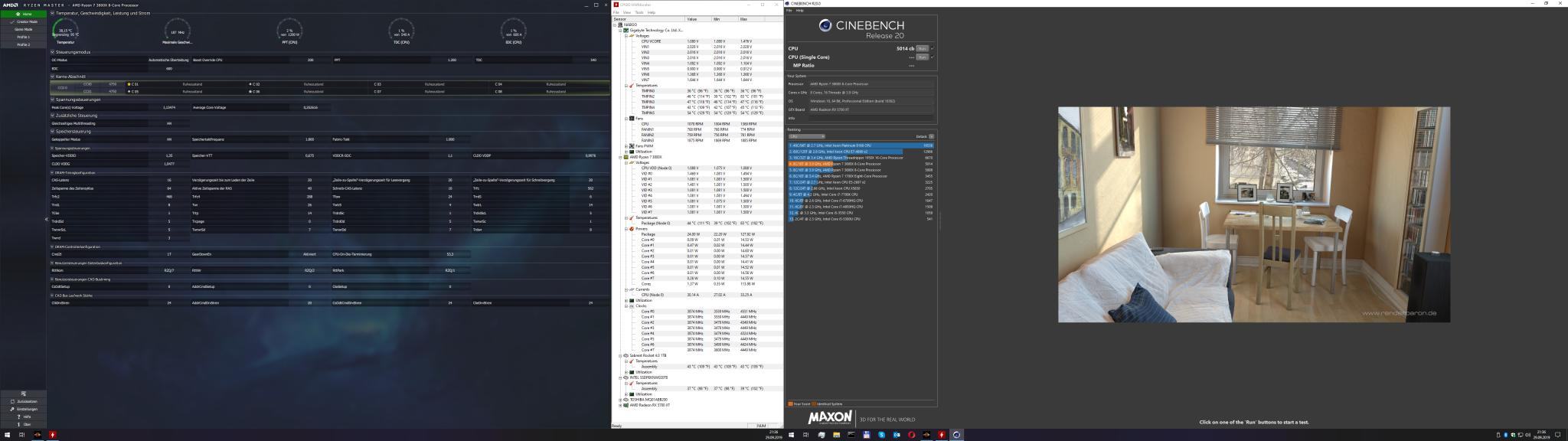Open the Home tab in Ryzen Master
This screenshot has width=1568, height=441.
(x=24, y=14)
